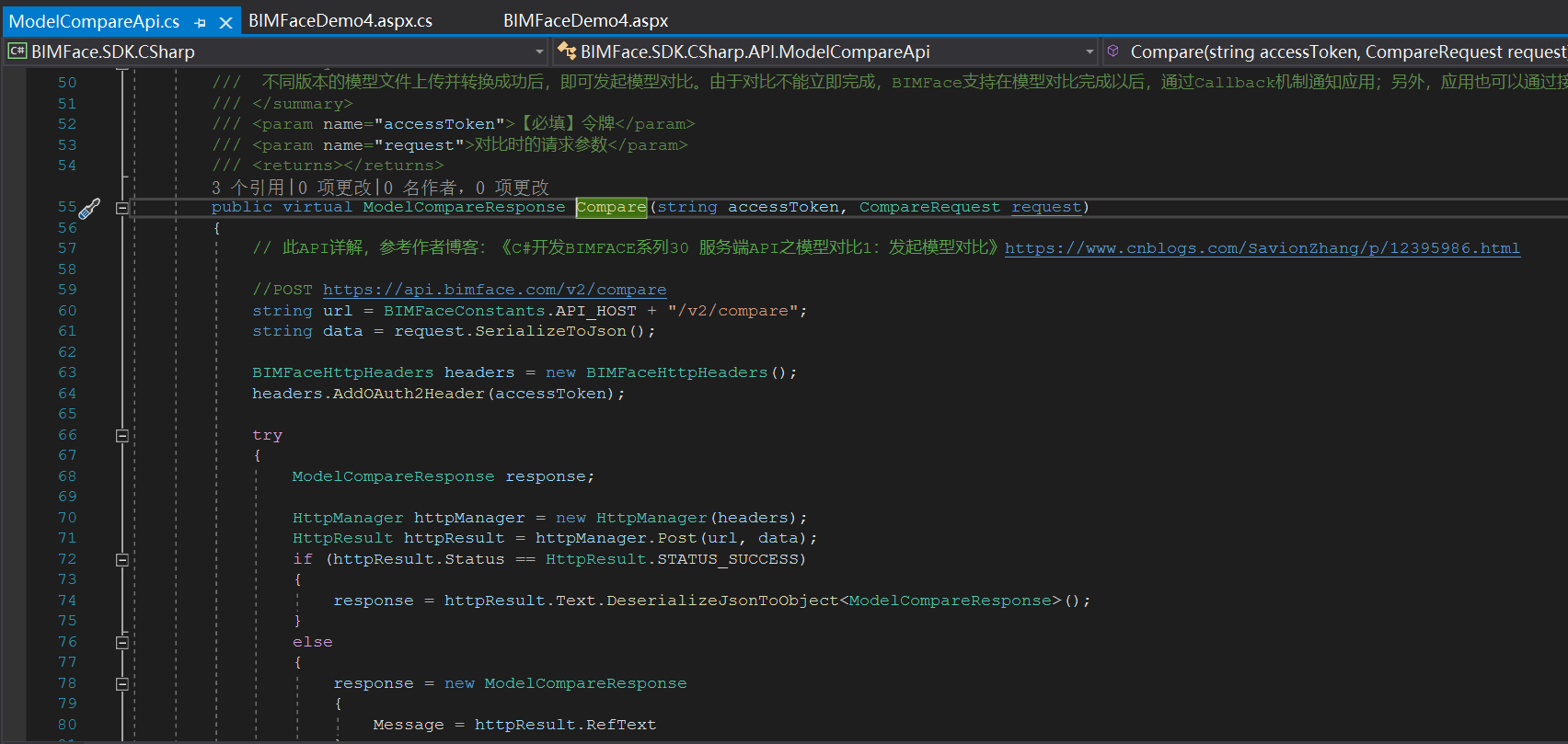Screen dimensions: 1568x744
Task: Collapse the if block at line 72
Action: click(x=121, y=560)
